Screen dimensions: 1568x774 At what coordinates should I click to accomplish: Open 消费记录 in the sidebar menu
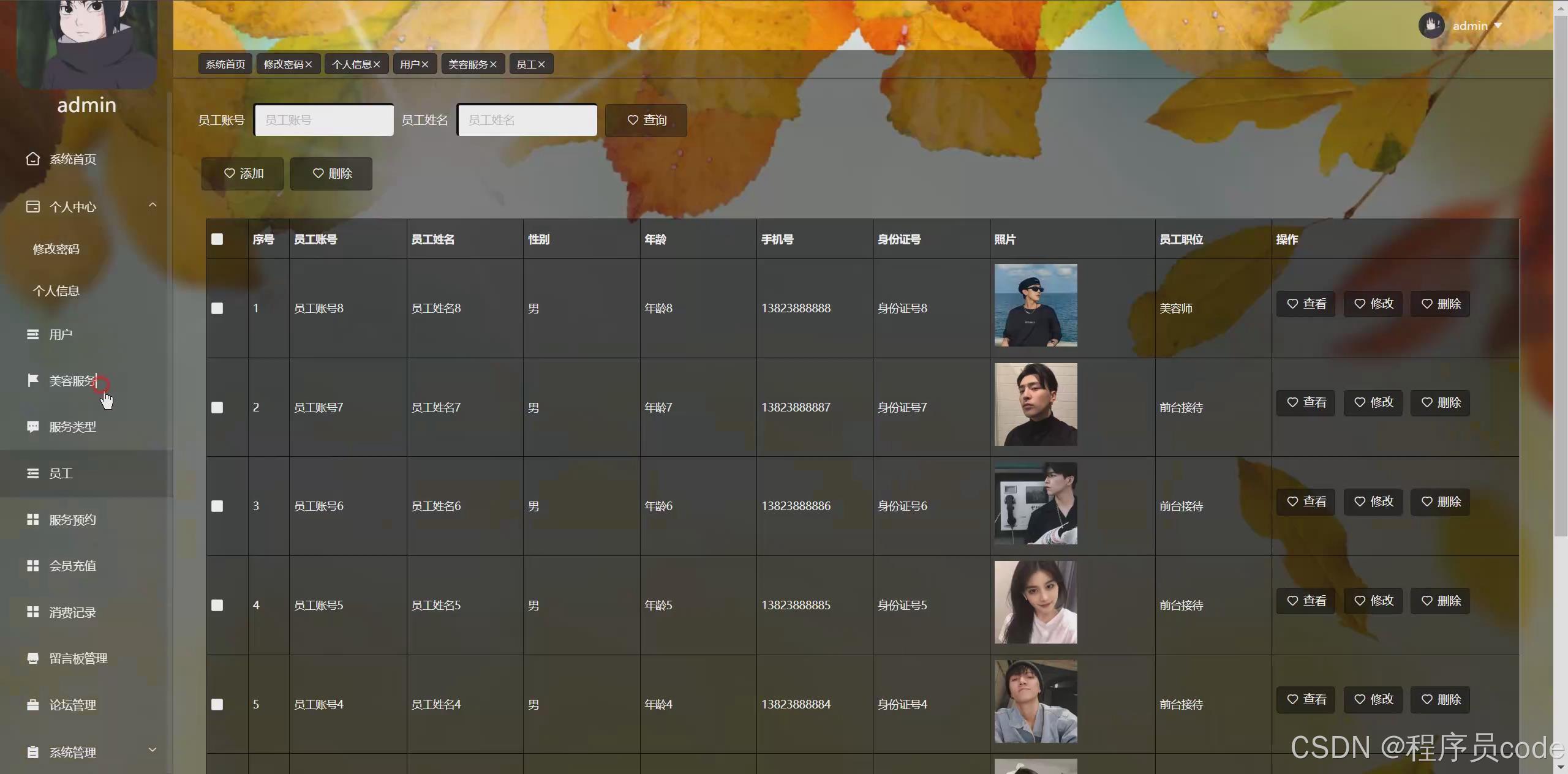[72, 612]
